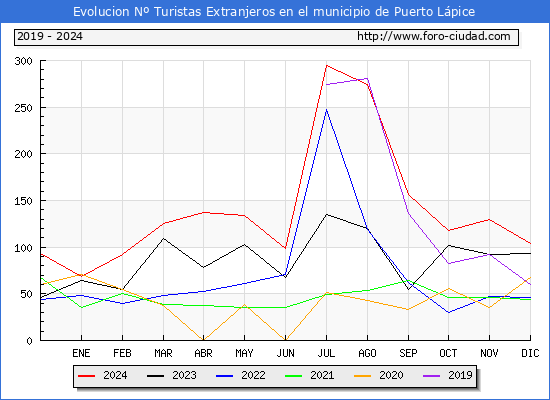The height and width of the screenshot is (400, 550).
Task: Click the 250 y-axis value
Action: click(x=24, y=108)
